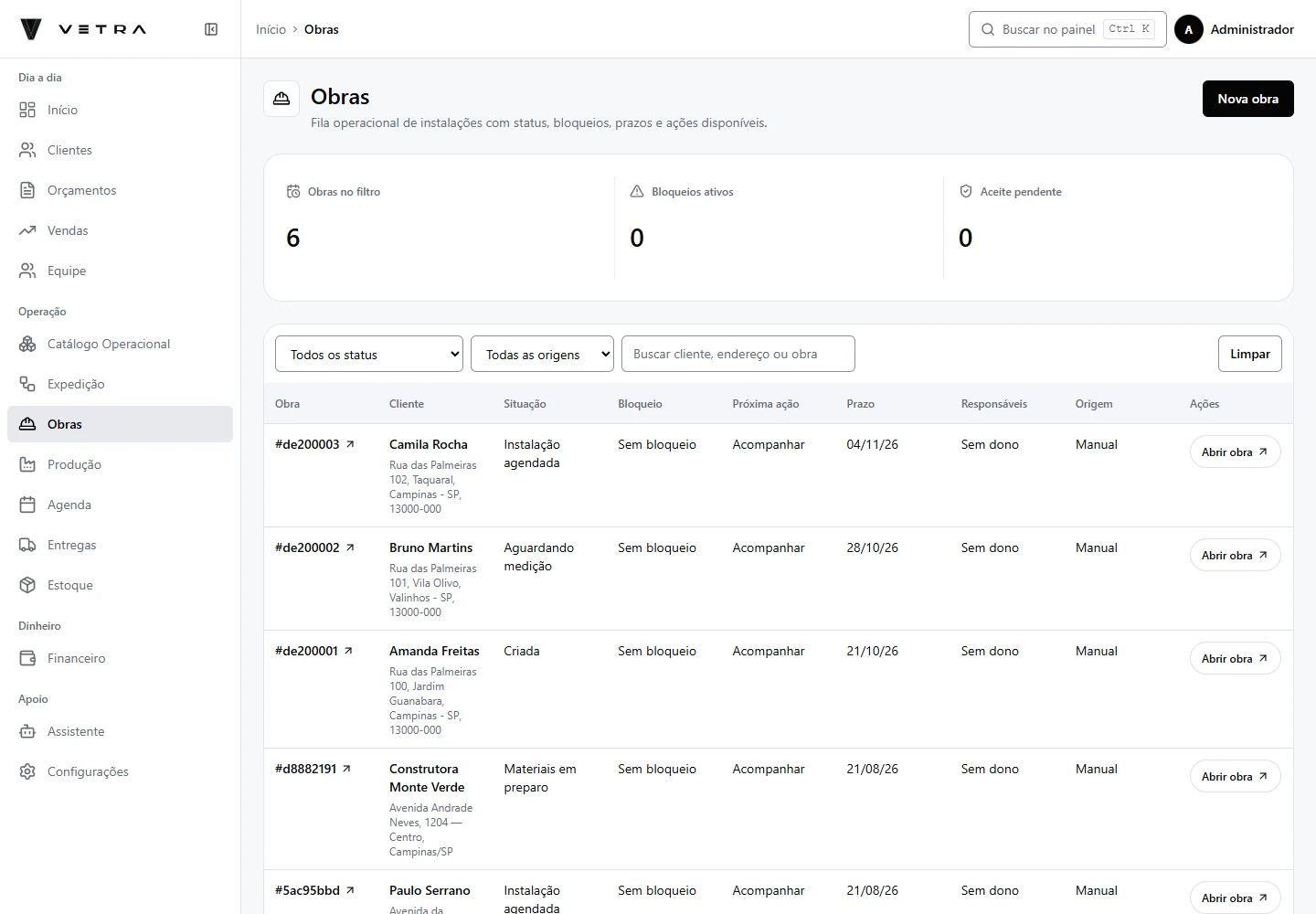
Task: Open the Configurações gear icon
Action: tap(27, 771)
